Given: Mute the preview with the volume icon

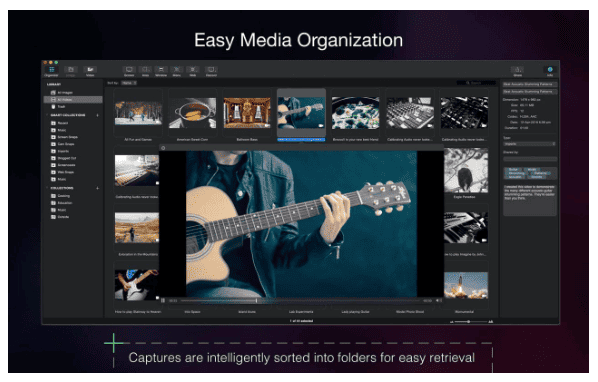Looking at the screenshot, I should point(439,301).
